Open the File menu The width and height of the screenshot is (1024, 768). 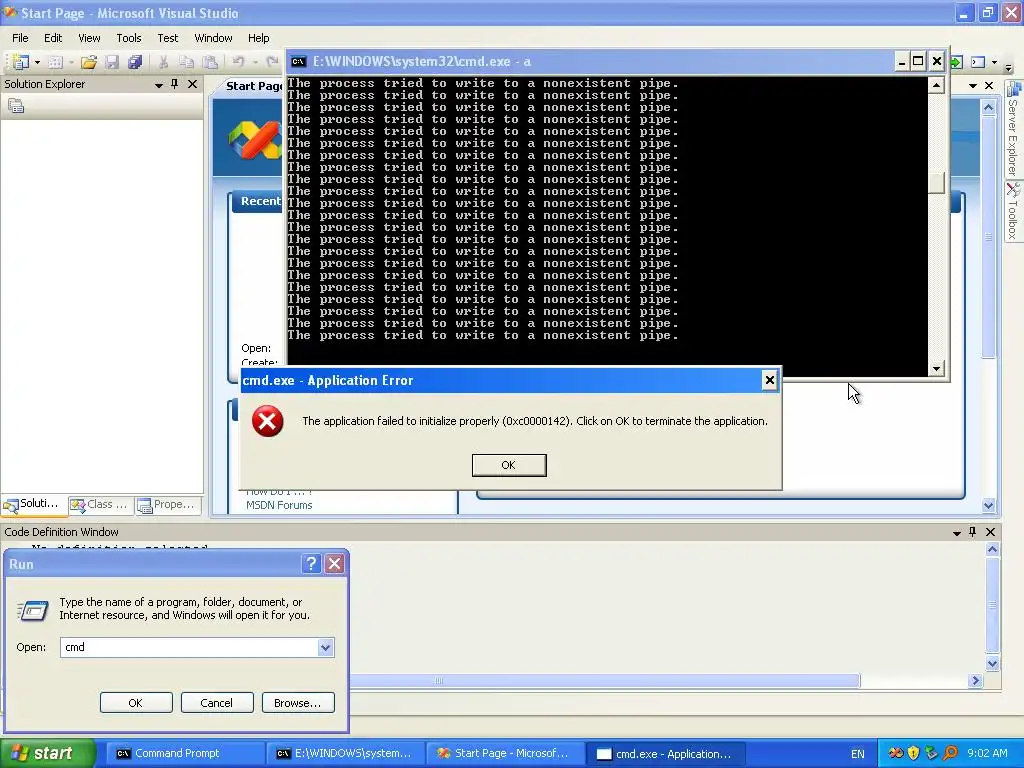(x=20, y=38)
